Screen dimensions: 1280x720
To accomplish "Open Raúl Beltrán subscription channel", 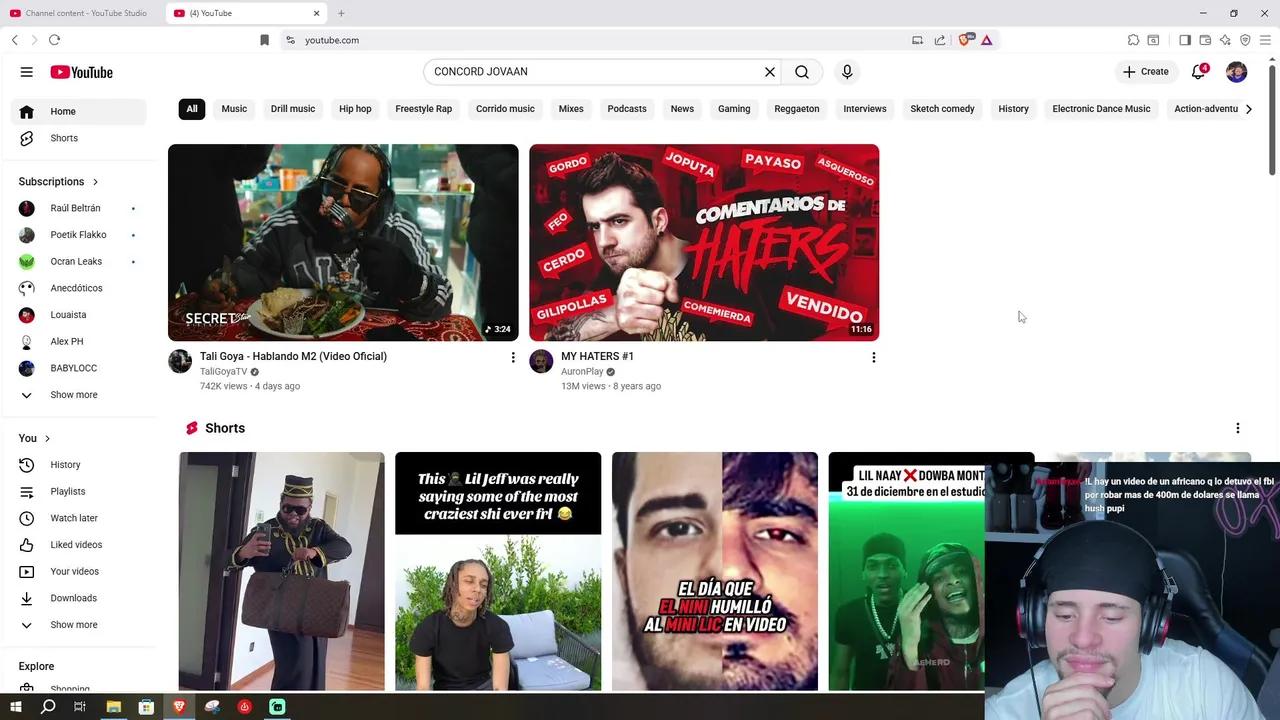I will pyautogui.click(x=78, y=208).
